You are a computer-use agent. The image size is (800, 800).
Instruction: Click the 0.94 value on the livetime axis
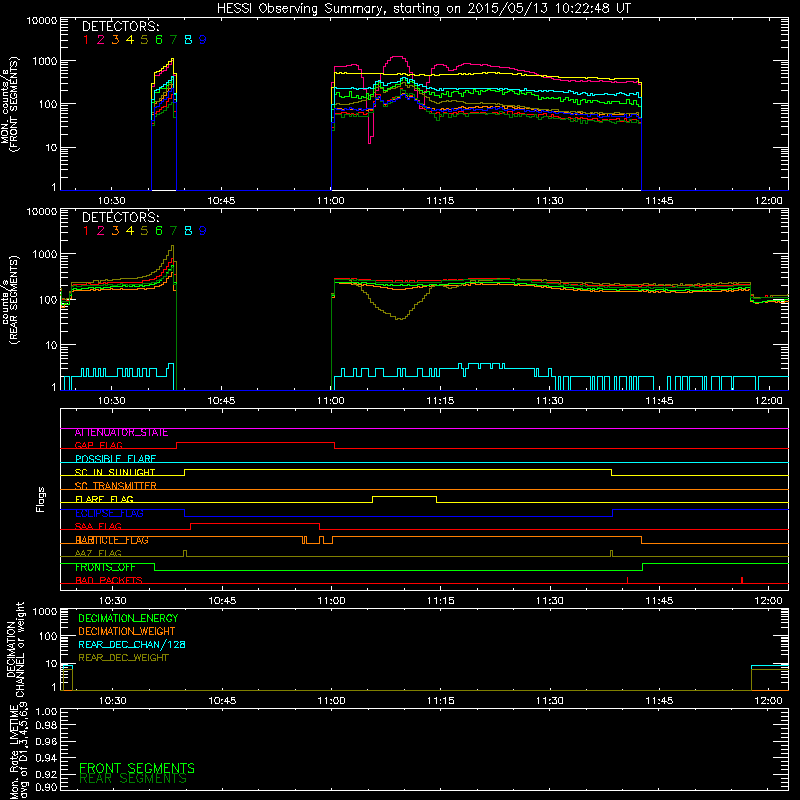pyautogui.click(x=46, y=758)
